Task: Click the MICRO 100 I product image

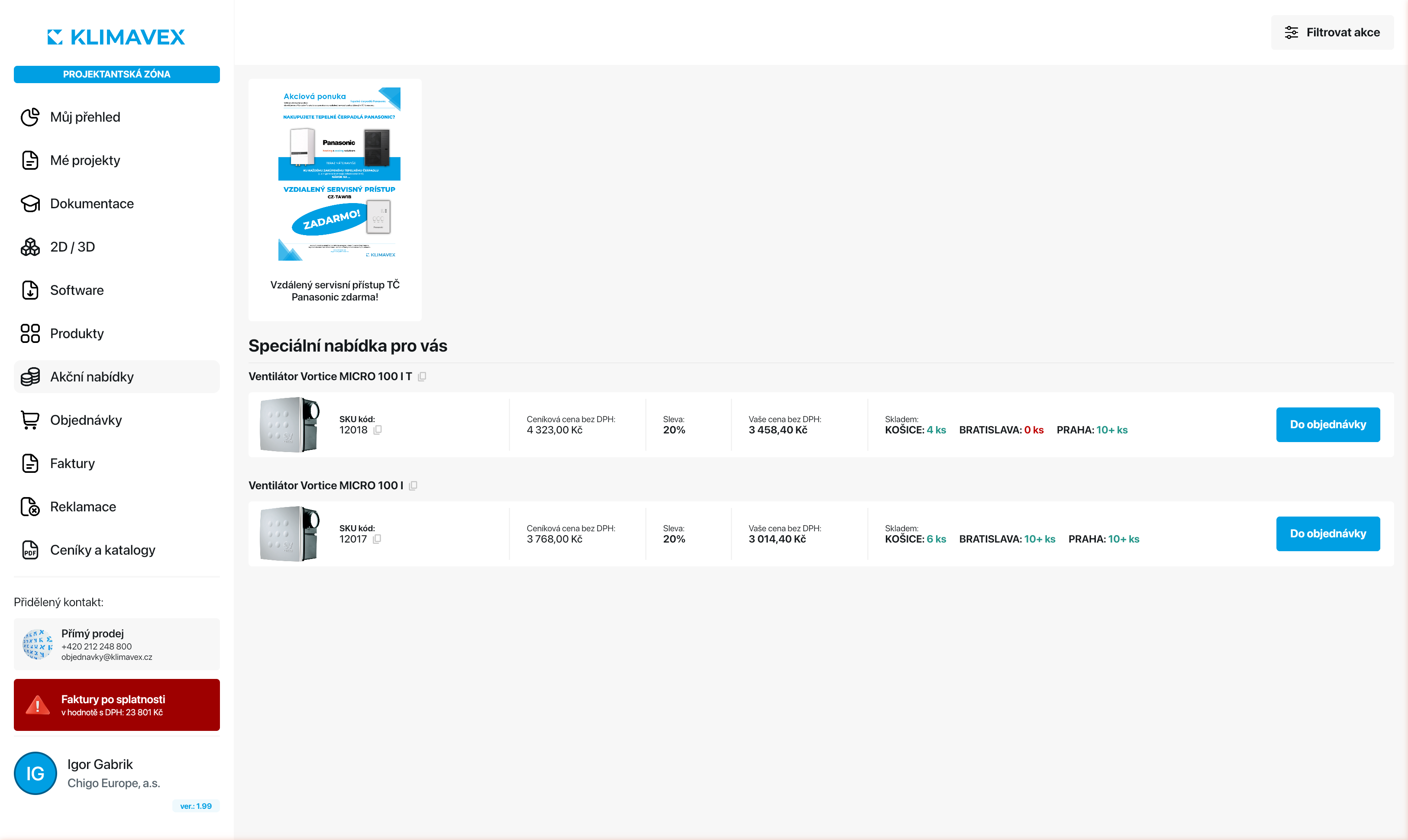Action: tap(290, 534)
